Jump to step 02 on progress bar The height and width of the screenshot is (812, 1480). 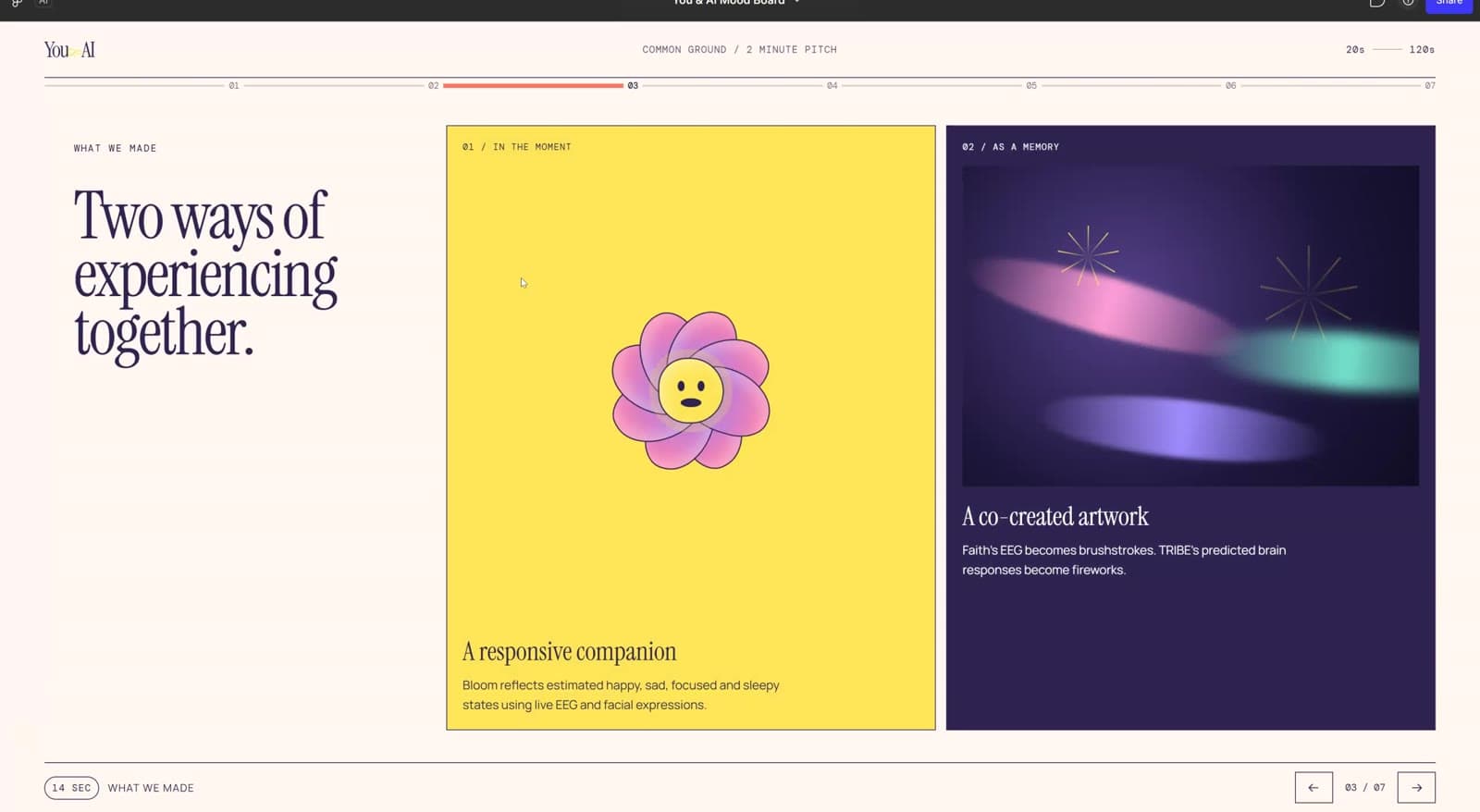click(433, 85)
